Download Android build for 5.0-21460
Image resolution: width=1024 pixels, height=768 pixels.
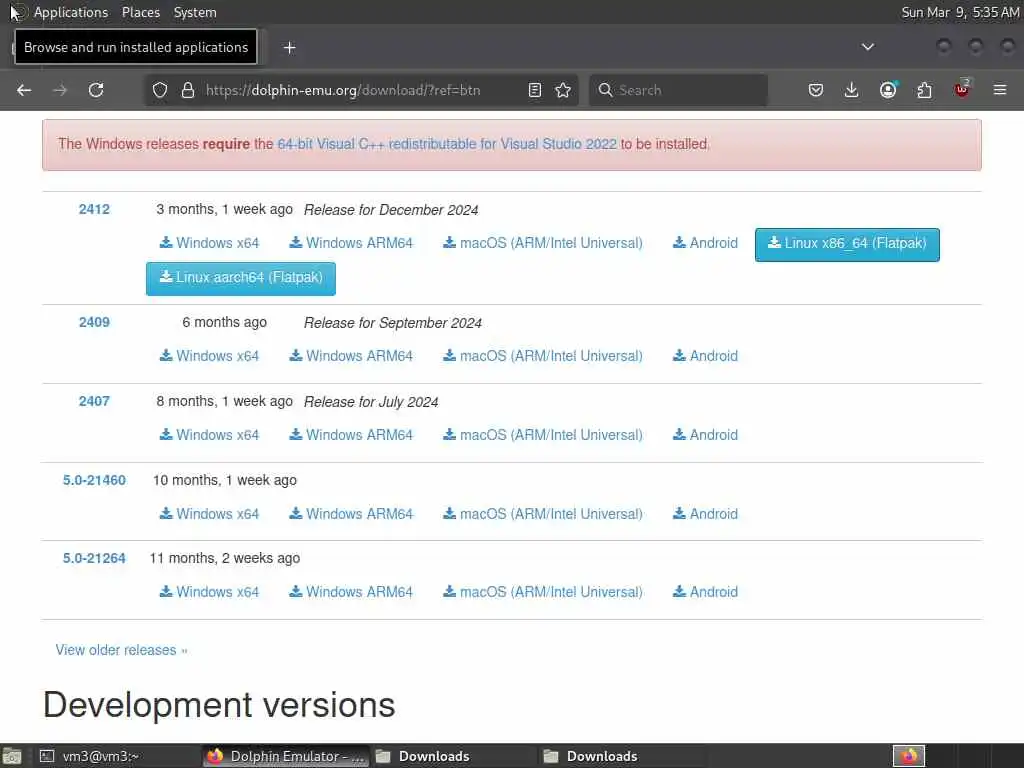[705, 514]
